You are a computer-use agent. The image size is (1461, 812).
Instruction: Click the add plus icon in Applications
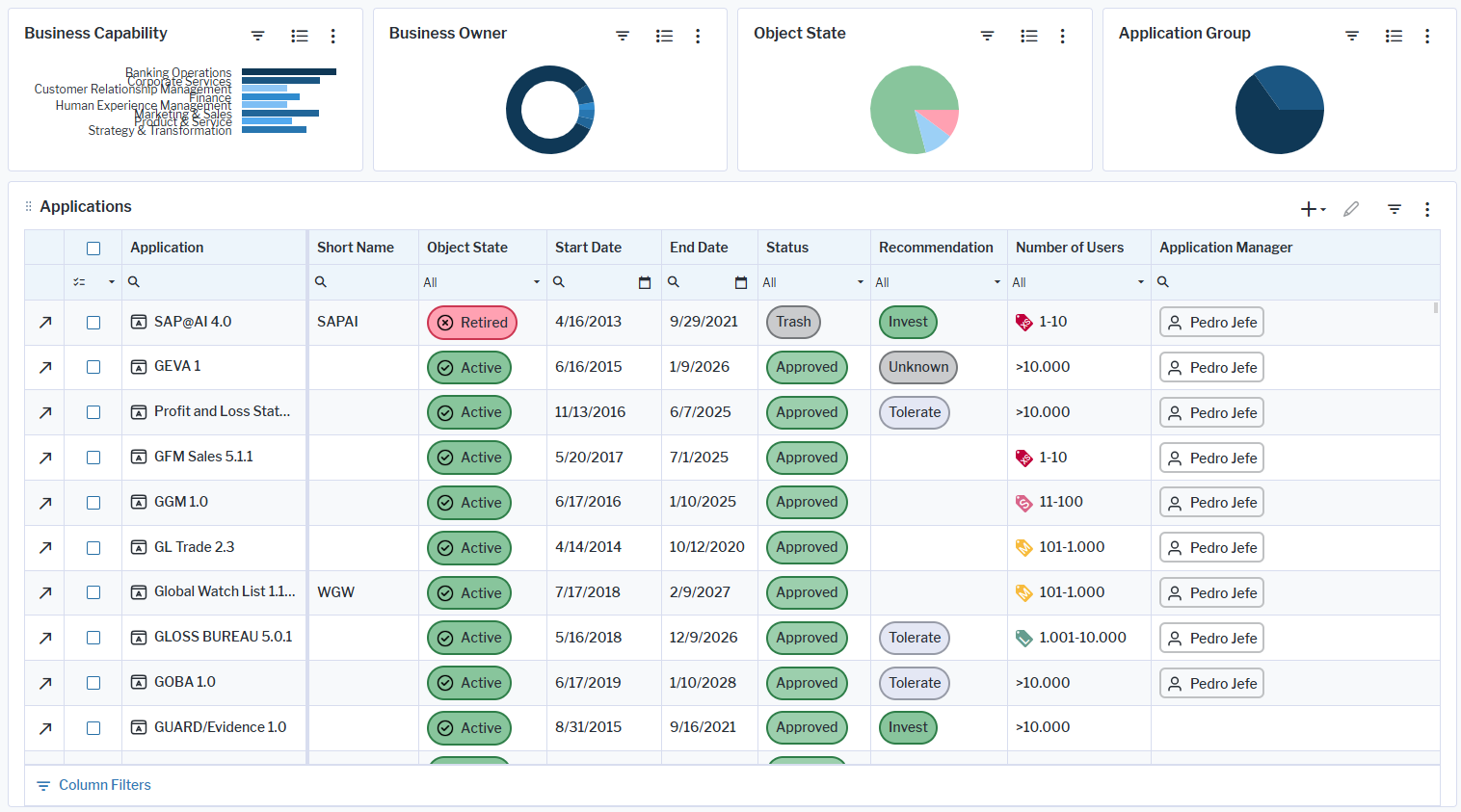click(1309, 209)
